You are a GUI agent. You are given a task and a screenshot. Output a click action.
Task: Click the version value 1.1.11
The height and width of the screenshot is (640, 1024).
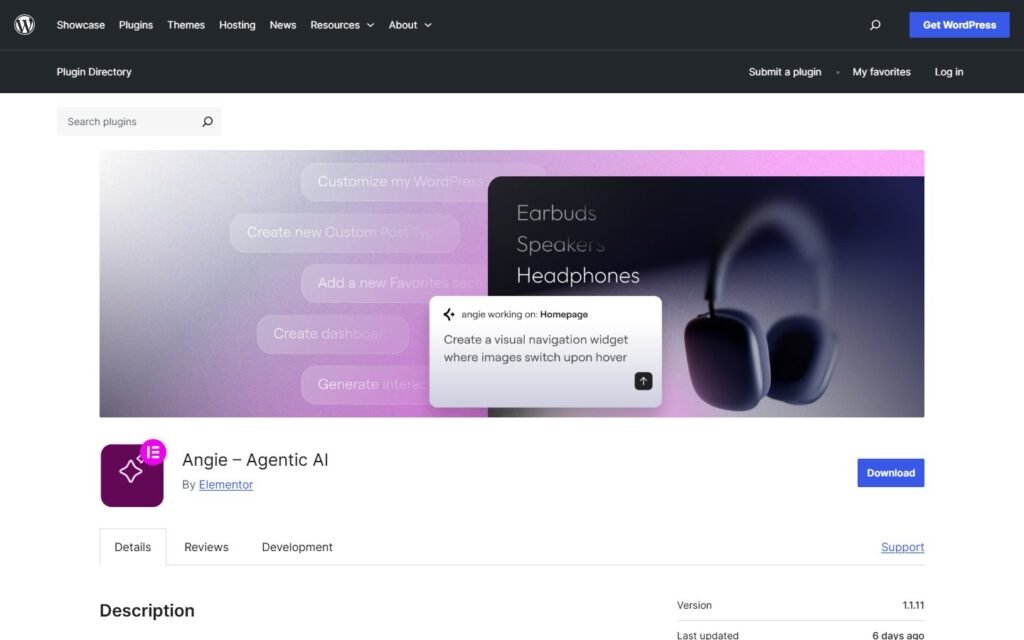[x=913, y=605]
